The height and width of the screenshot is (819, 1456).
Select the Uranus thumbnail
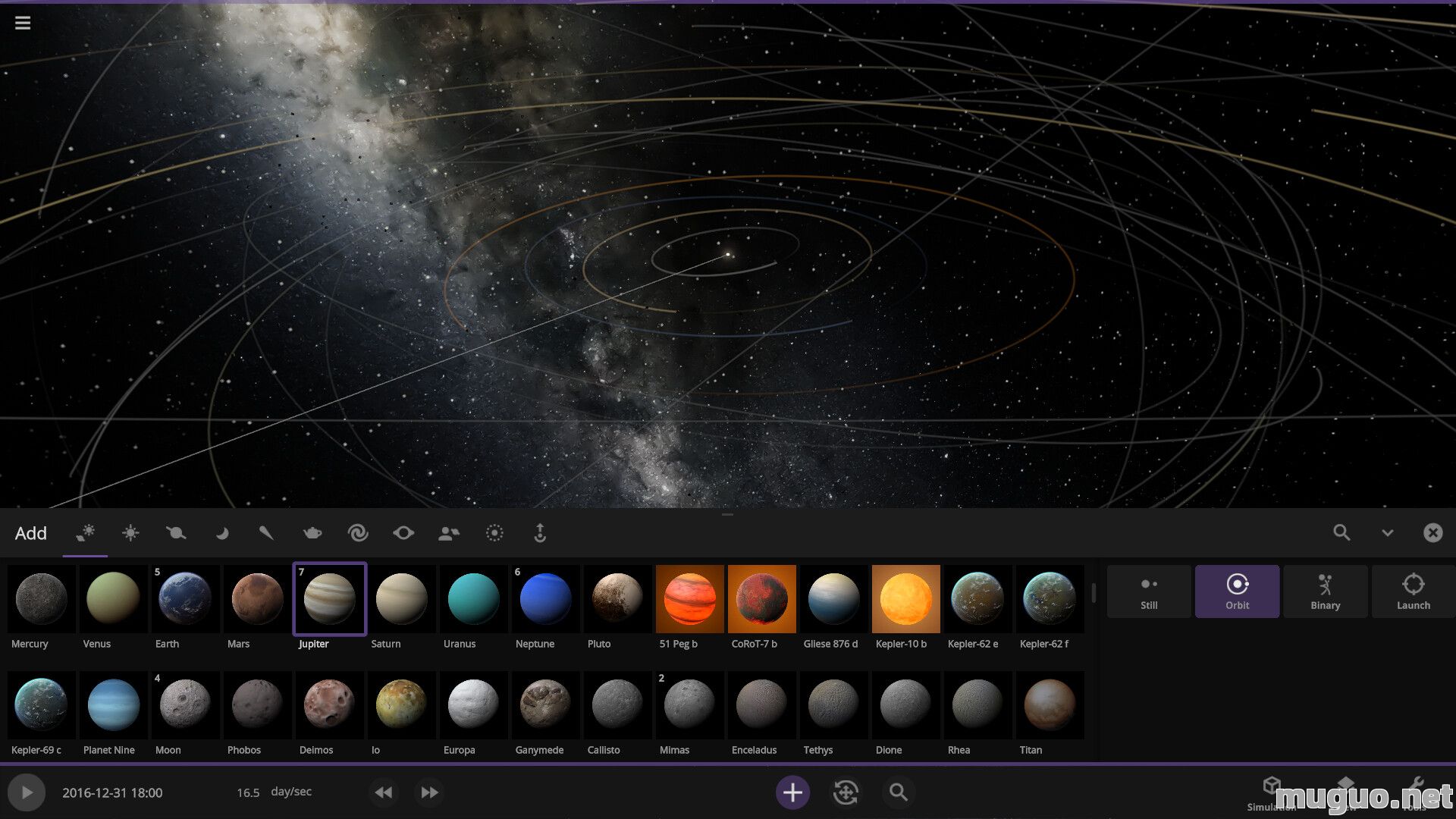tap(473, 599)
